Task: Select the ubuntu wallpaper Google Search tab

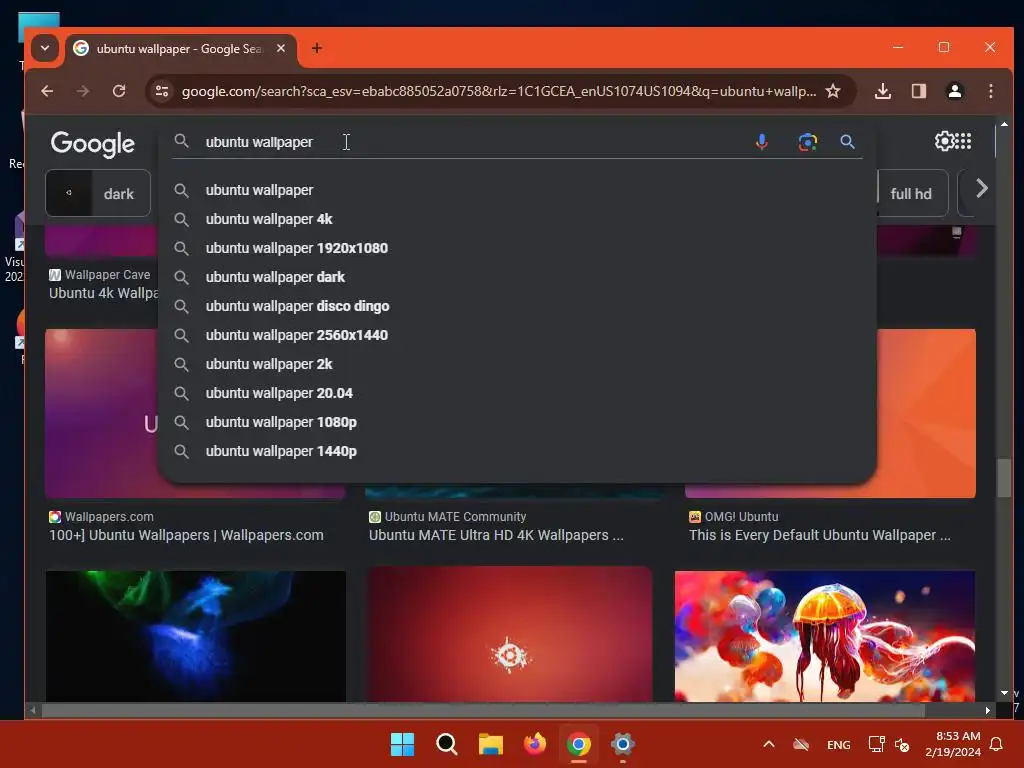Action: [179, 49]
